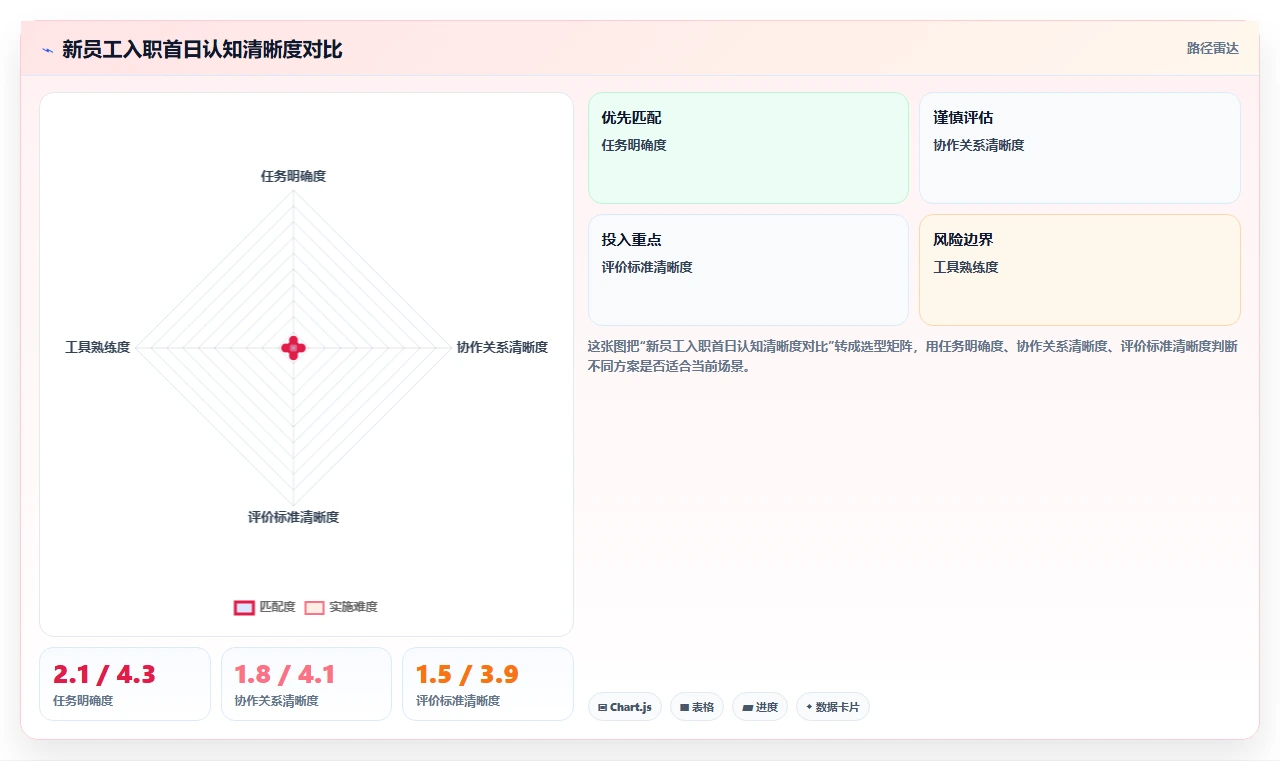Click the 路径雷达 label in header

(x=1213, y=48)
